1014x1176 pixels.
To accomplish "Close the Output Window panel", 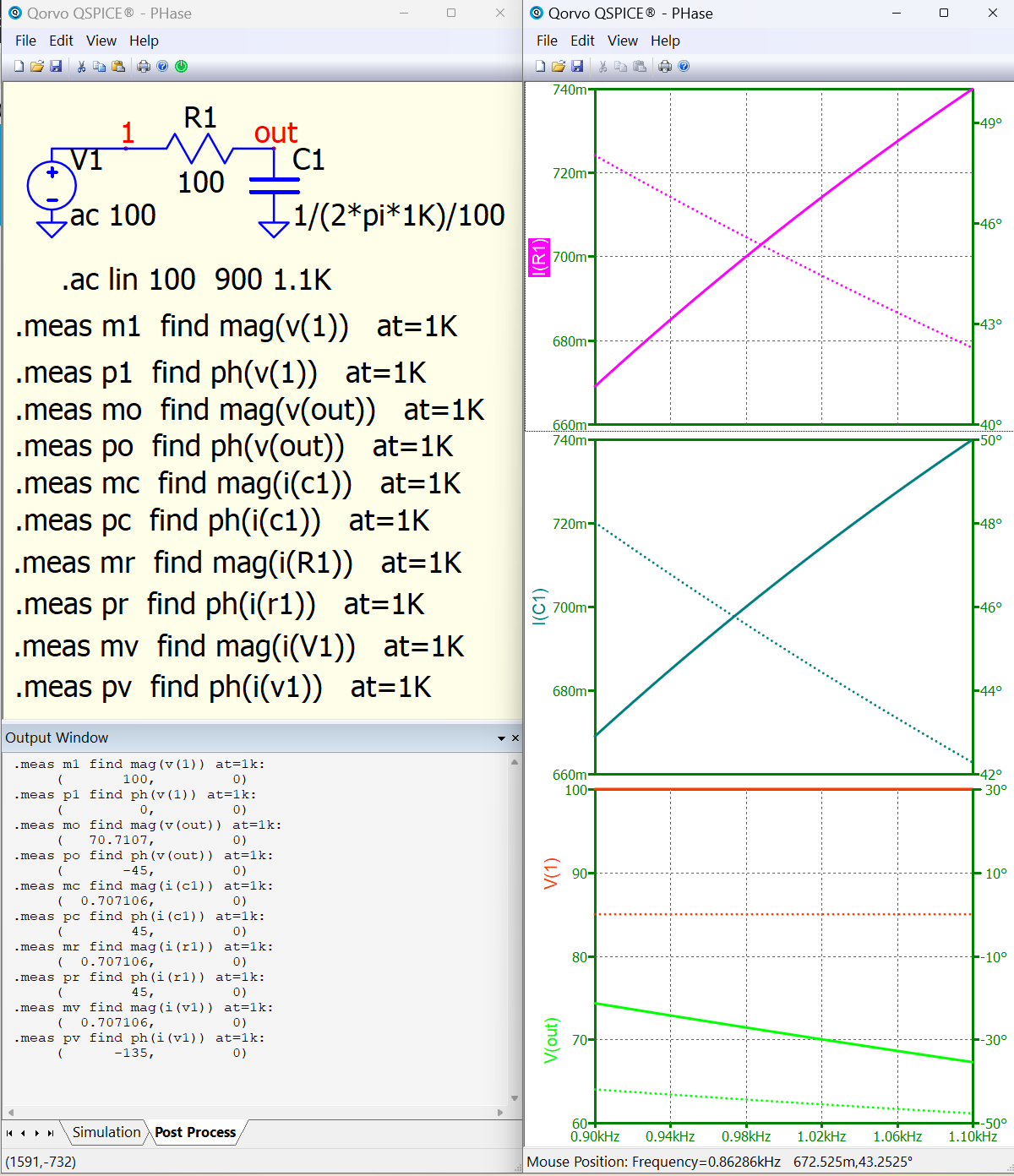I will tap(515, 738).
